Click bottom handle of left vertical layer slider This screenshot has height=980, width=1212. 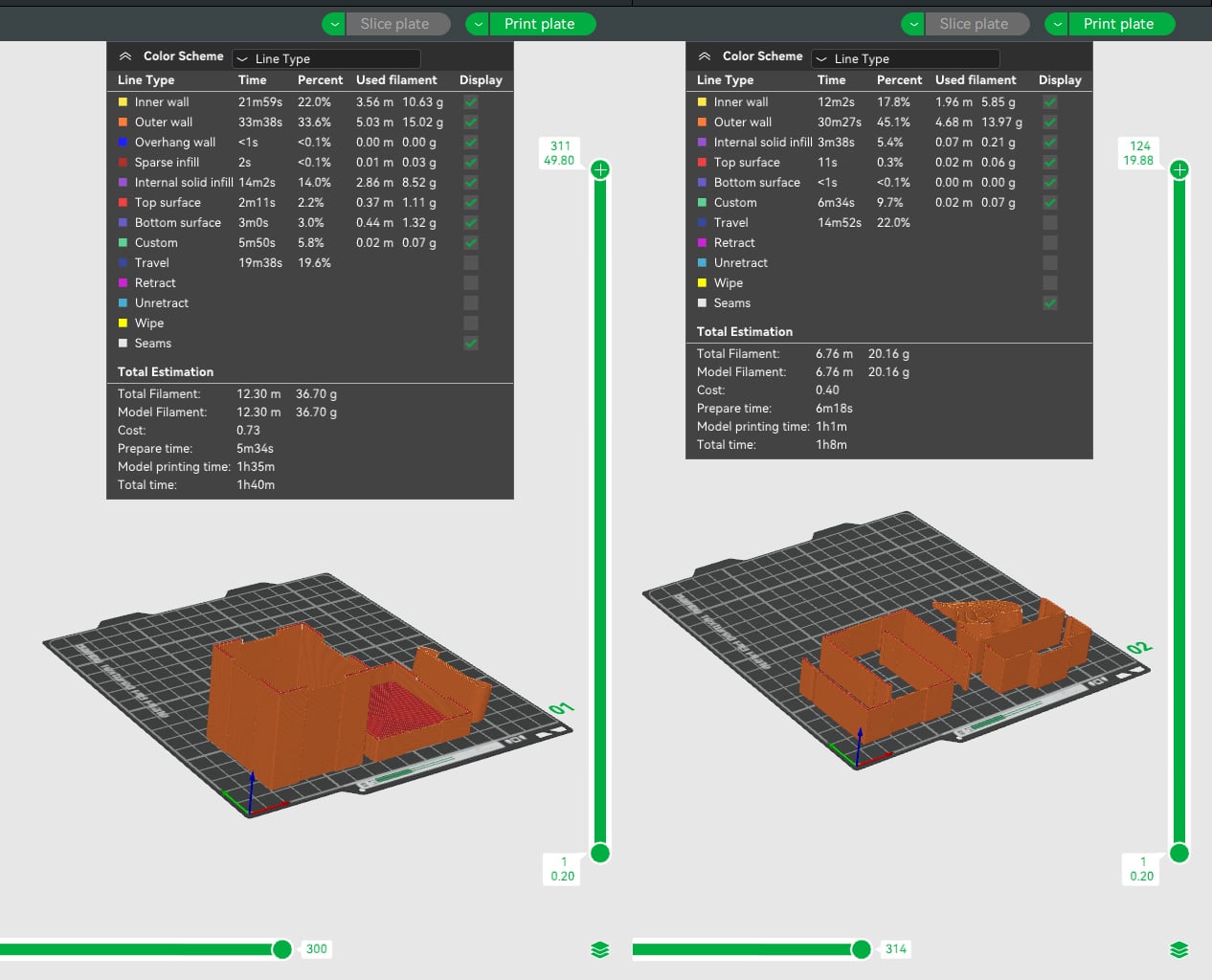600,853
